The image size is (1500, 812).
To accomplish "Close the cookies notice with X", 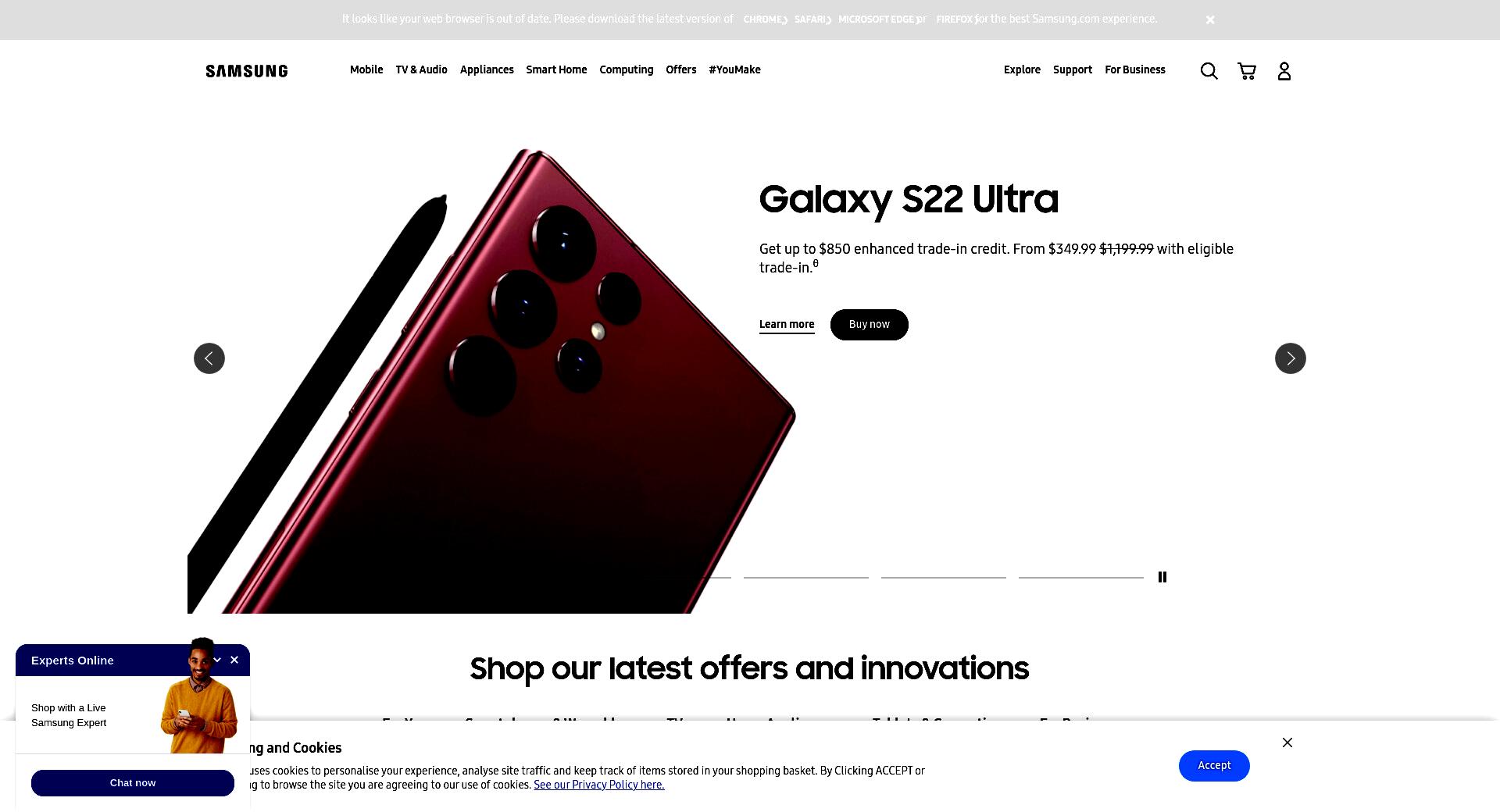I will coord(1287,743).
